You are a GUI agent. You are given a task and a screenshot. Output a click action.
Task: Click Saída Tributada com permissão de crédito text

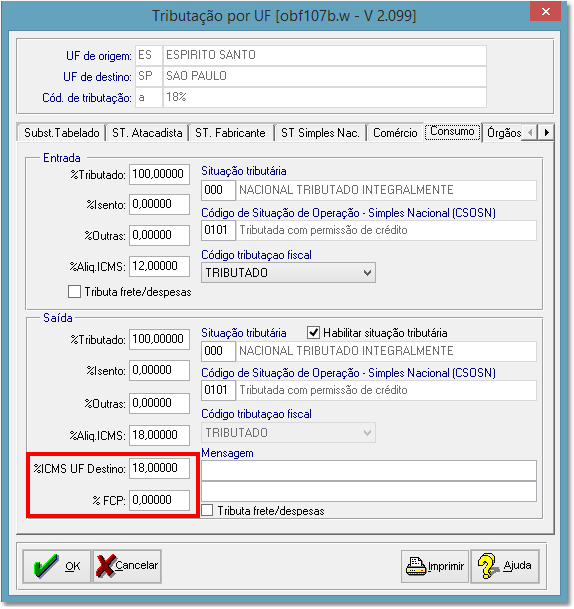click(x=324, y=390)
